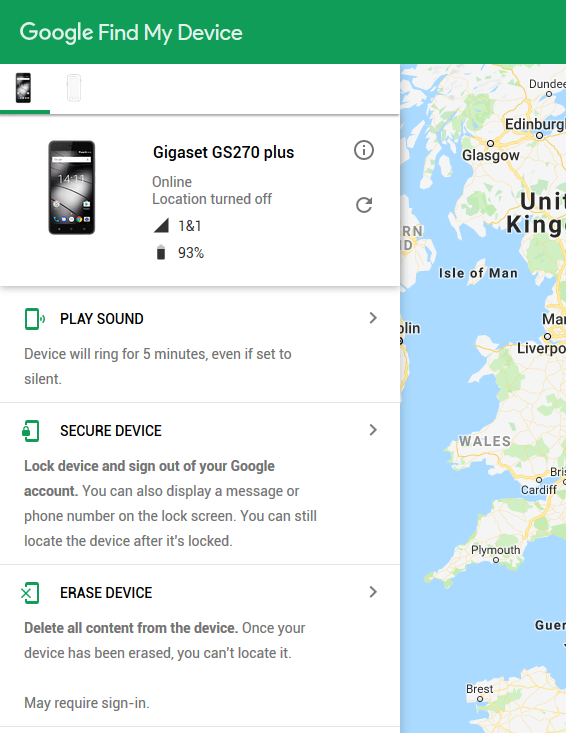Click the ERASE DEVICE label
Screen dimensions: 566x733
pos(106,593)
